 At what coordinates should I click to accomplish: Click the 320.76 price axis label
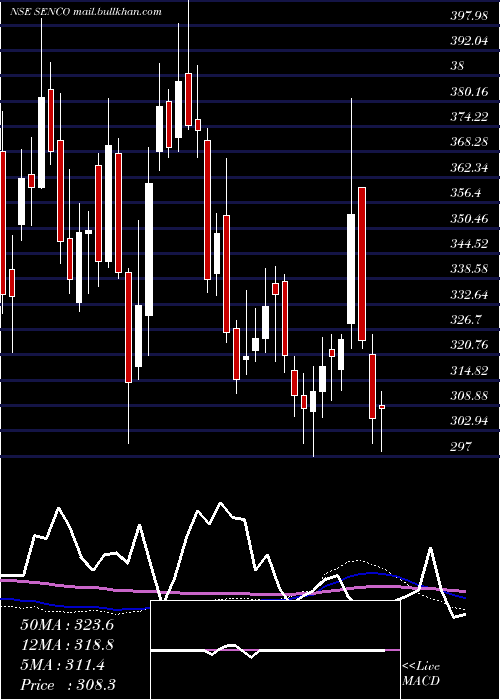pyautogui.click(x=469, y=345)
